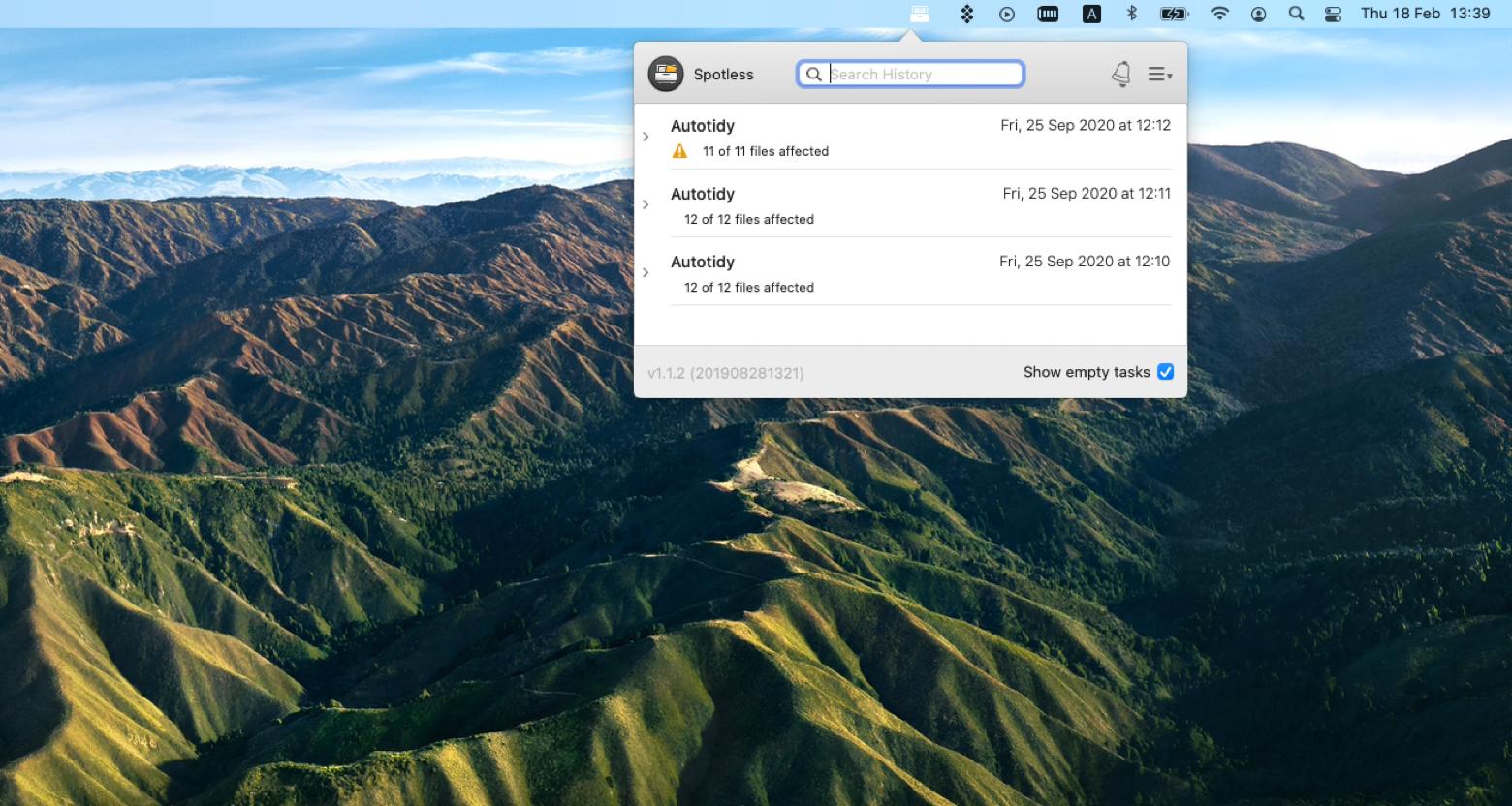Uncheck Show empty tasks checkbox
This screenshot has height=806, width=1512.
tap(1166, 372)
